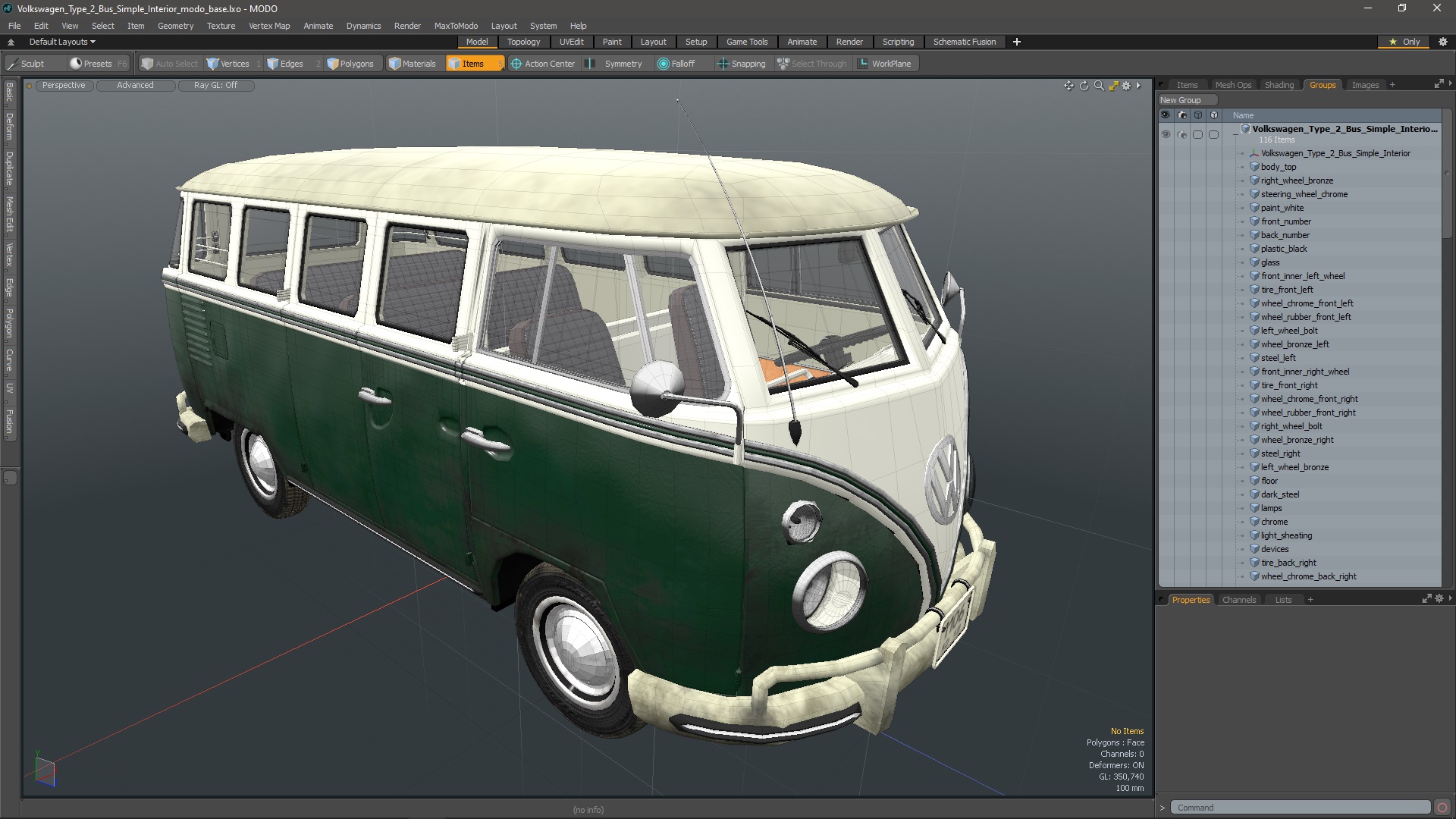This screenshot has height=819, width=1456.
Task: Expand the left sidebar toggle button
Action: point(10,478)
